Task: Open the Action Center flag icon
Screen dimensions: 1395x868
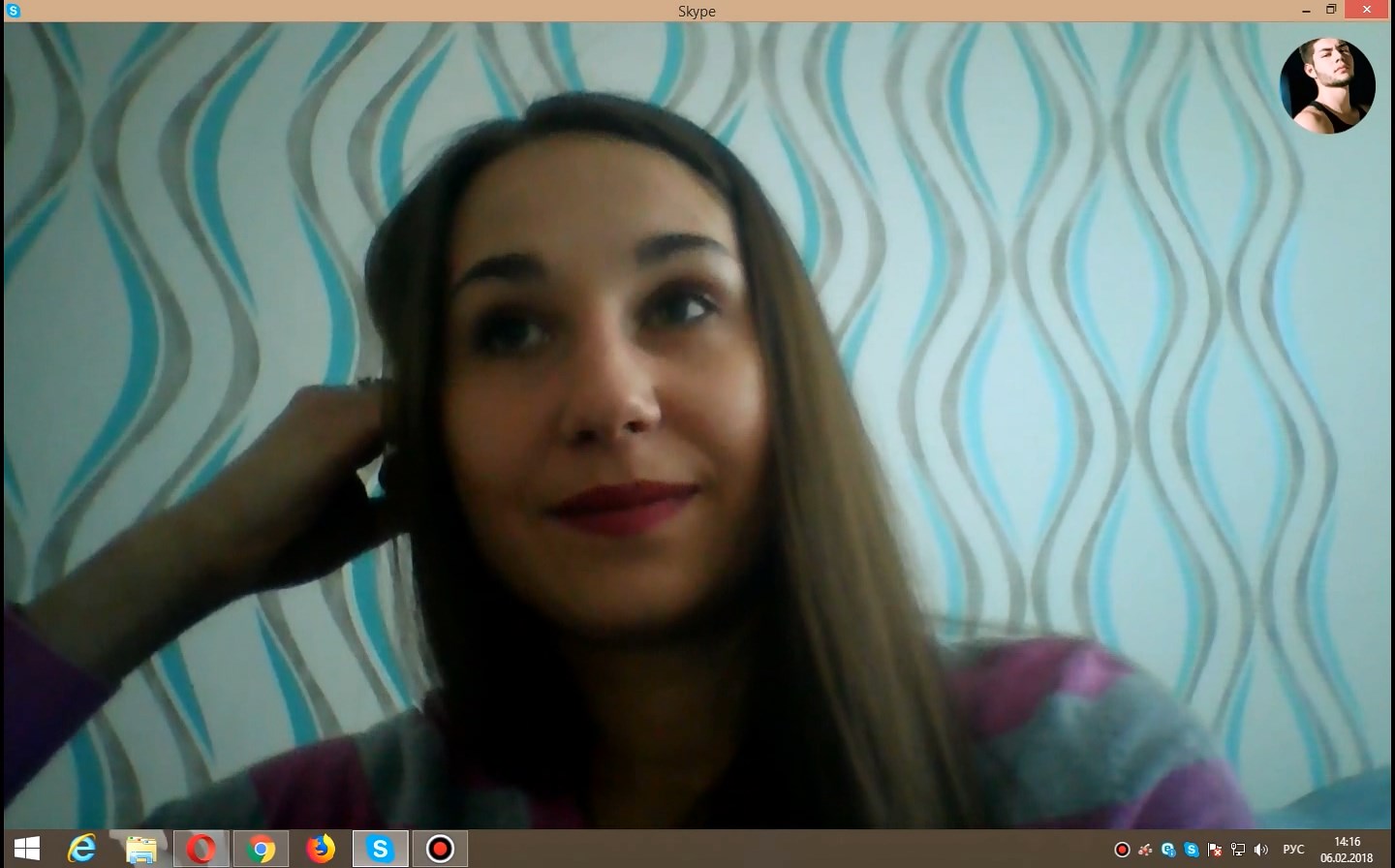Action: [1215, 850]
